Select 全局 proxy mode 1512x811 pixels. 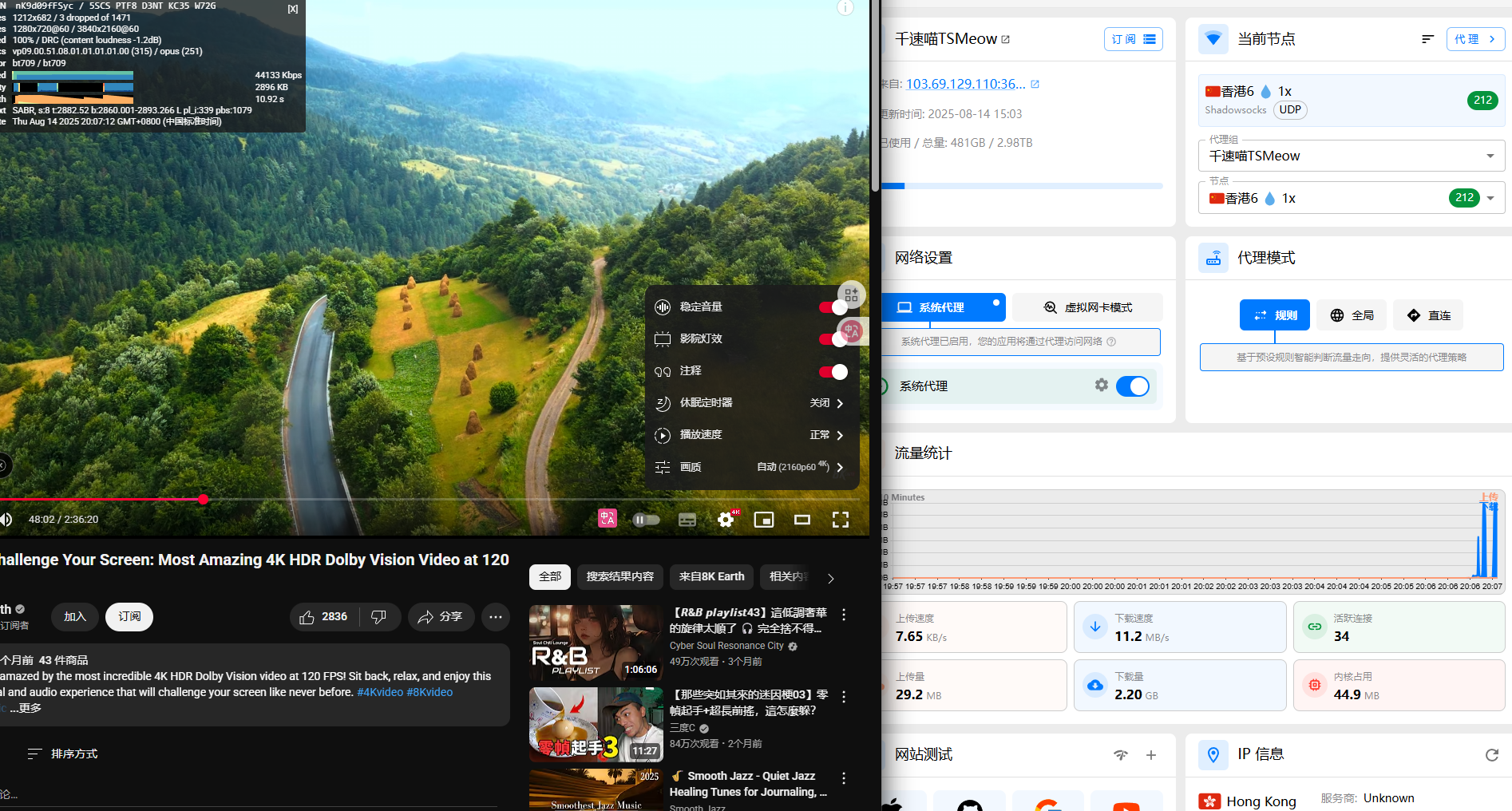coord(1352,315)
